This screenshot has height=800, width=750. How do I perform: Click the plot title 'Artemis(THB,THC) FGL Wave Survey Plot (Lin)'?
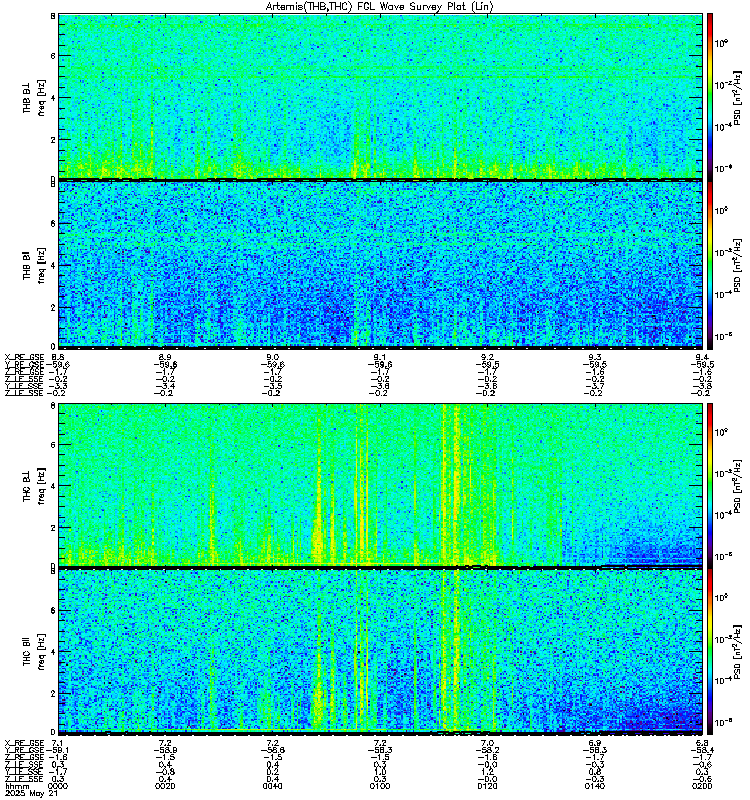379,7
